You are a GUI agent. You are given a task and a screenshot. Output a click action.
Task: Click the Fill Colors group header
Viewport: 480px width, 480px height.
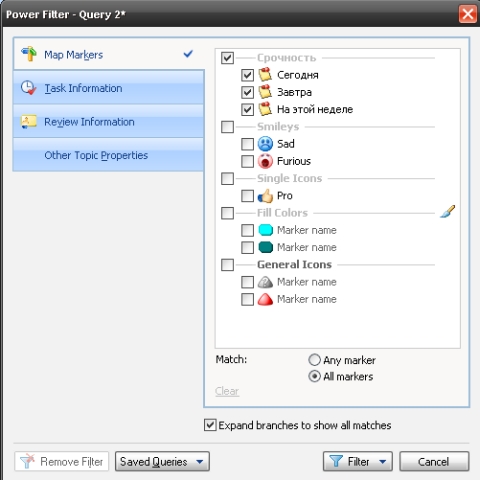(282, 213)
